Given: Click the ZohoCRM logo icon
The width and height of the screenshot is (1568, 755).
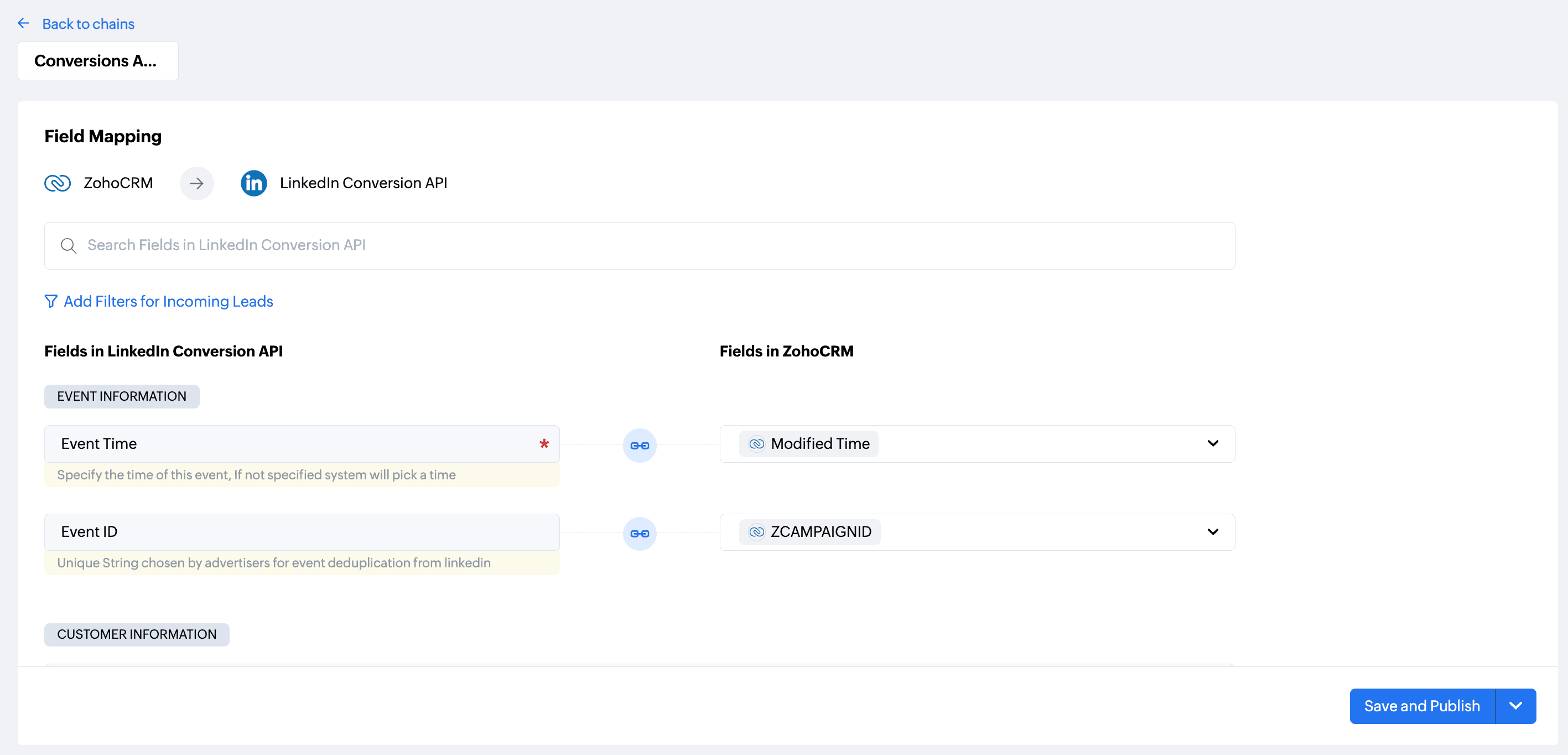Looking at the screenshot, I should (58, 183).
